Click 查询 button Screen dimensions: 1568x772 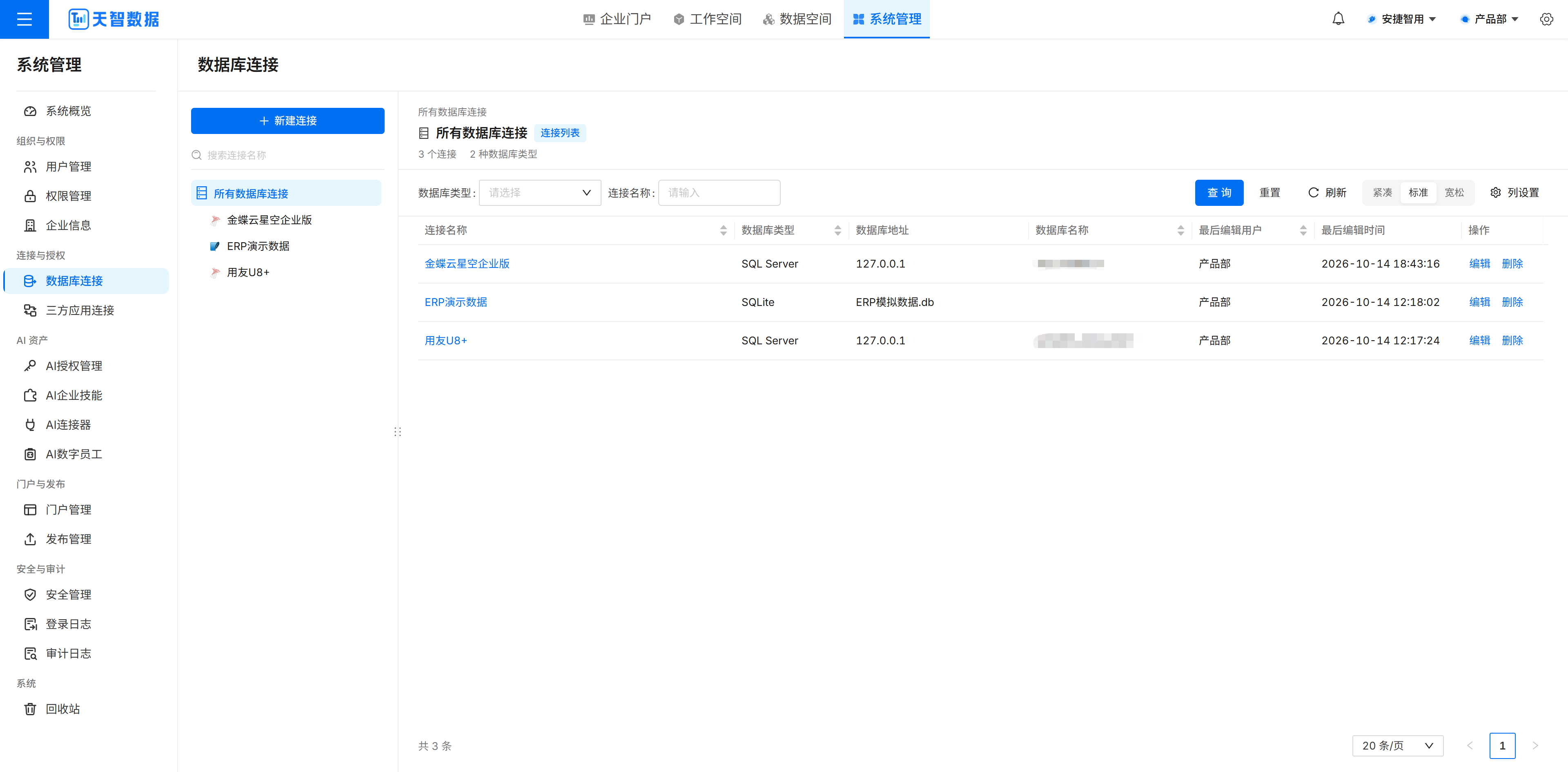click(x=1218, y=192)
